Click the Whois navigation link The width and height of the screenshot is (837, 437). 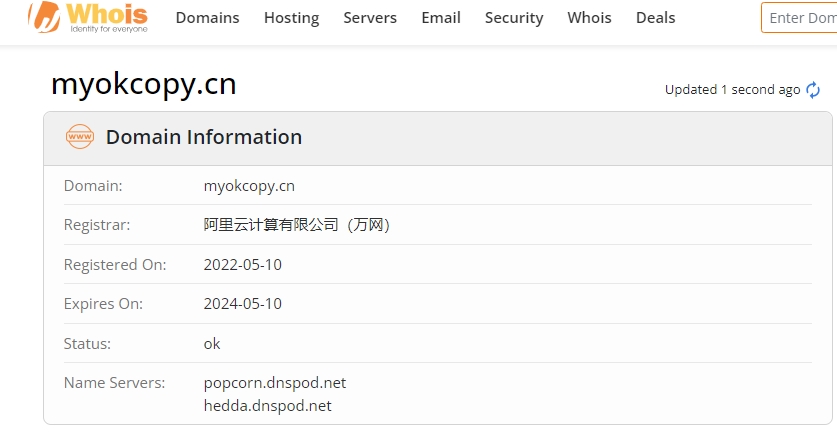[589, 18]
